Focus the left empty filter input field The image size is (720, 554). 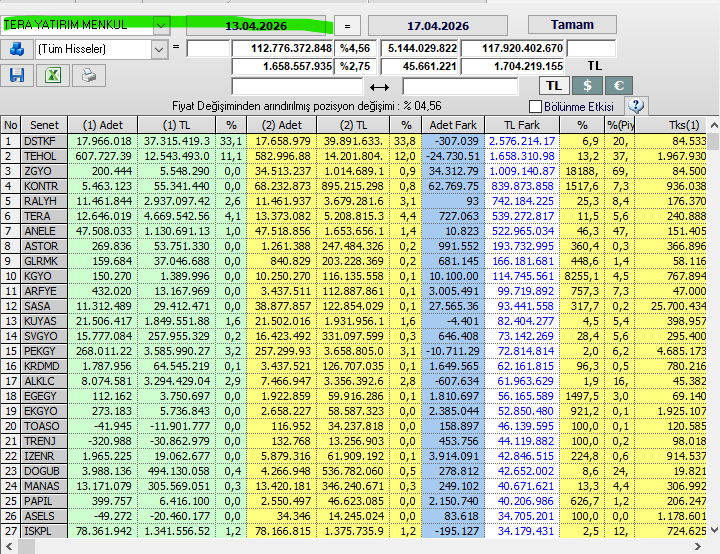click(208, 48)
